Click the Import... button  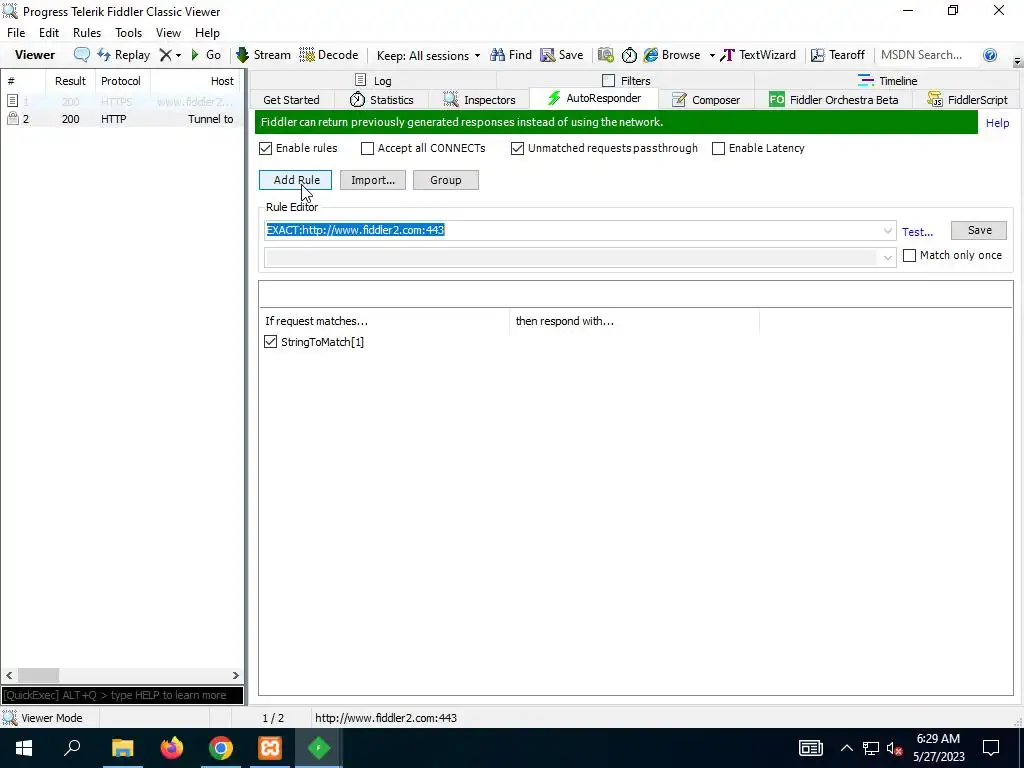(x=373, y=180)
